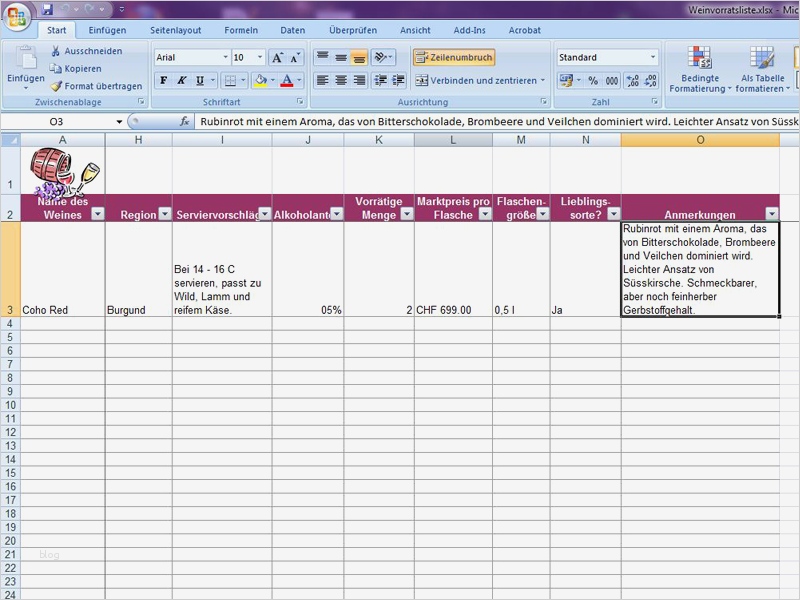Expand the Arial font name dropdown
This screenshot has height=600, width=800.
(x=224, y=58)
